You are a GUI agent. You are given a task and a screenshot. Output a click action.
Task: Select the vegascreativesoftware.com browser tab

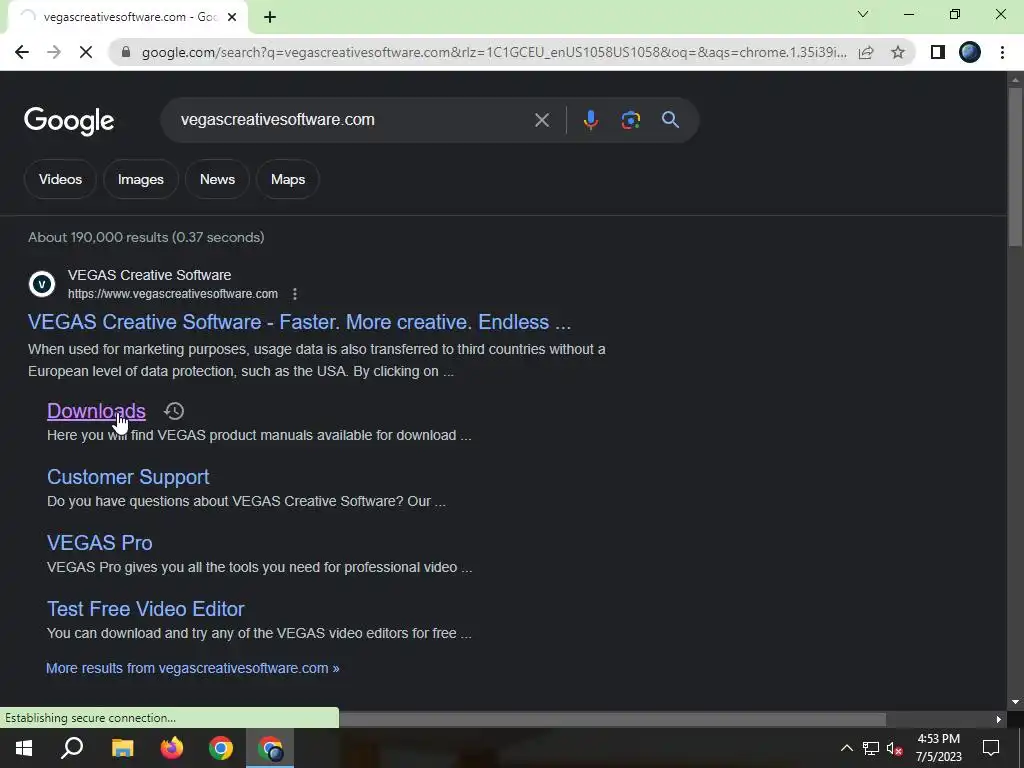pos(127,17)
